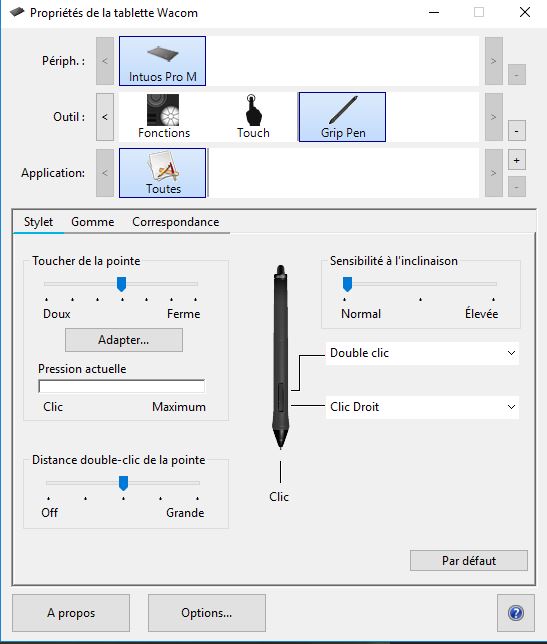Viewport: 547px width, 644px height.
Task: Select the Fonctions tool icon
Action: click(163, 117)
